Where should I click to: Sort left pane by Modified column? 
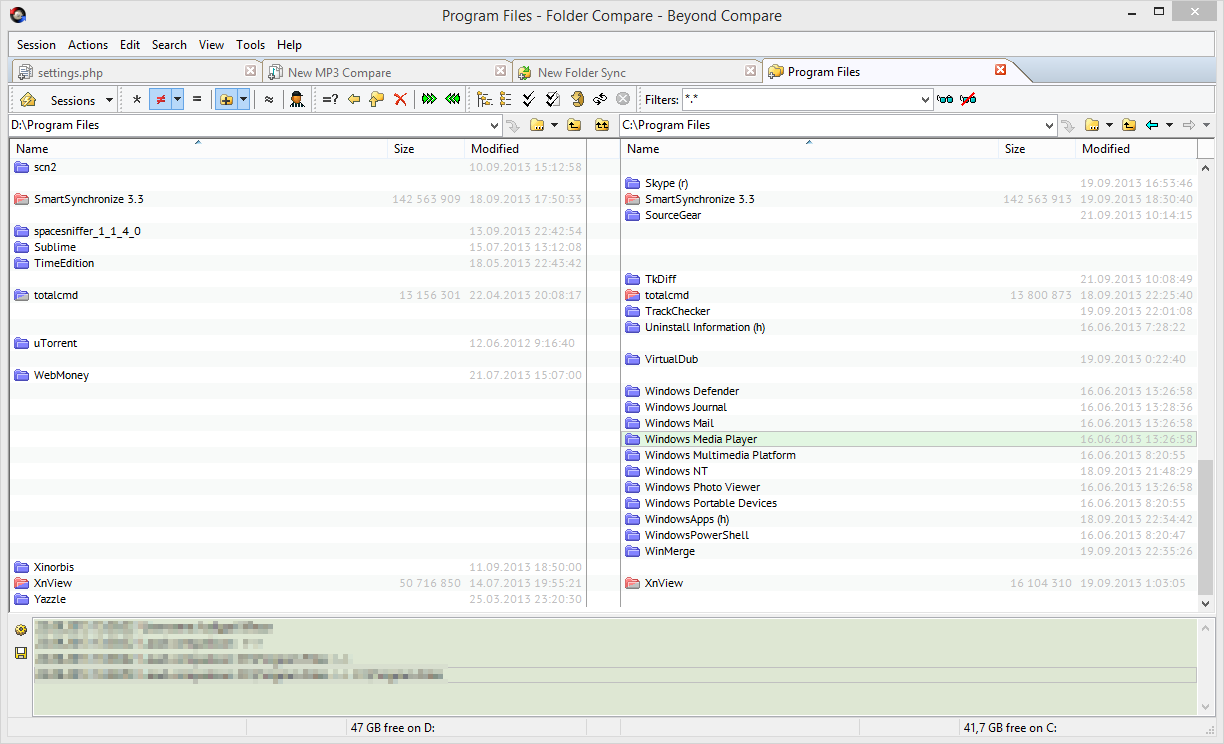pos(526,149)
